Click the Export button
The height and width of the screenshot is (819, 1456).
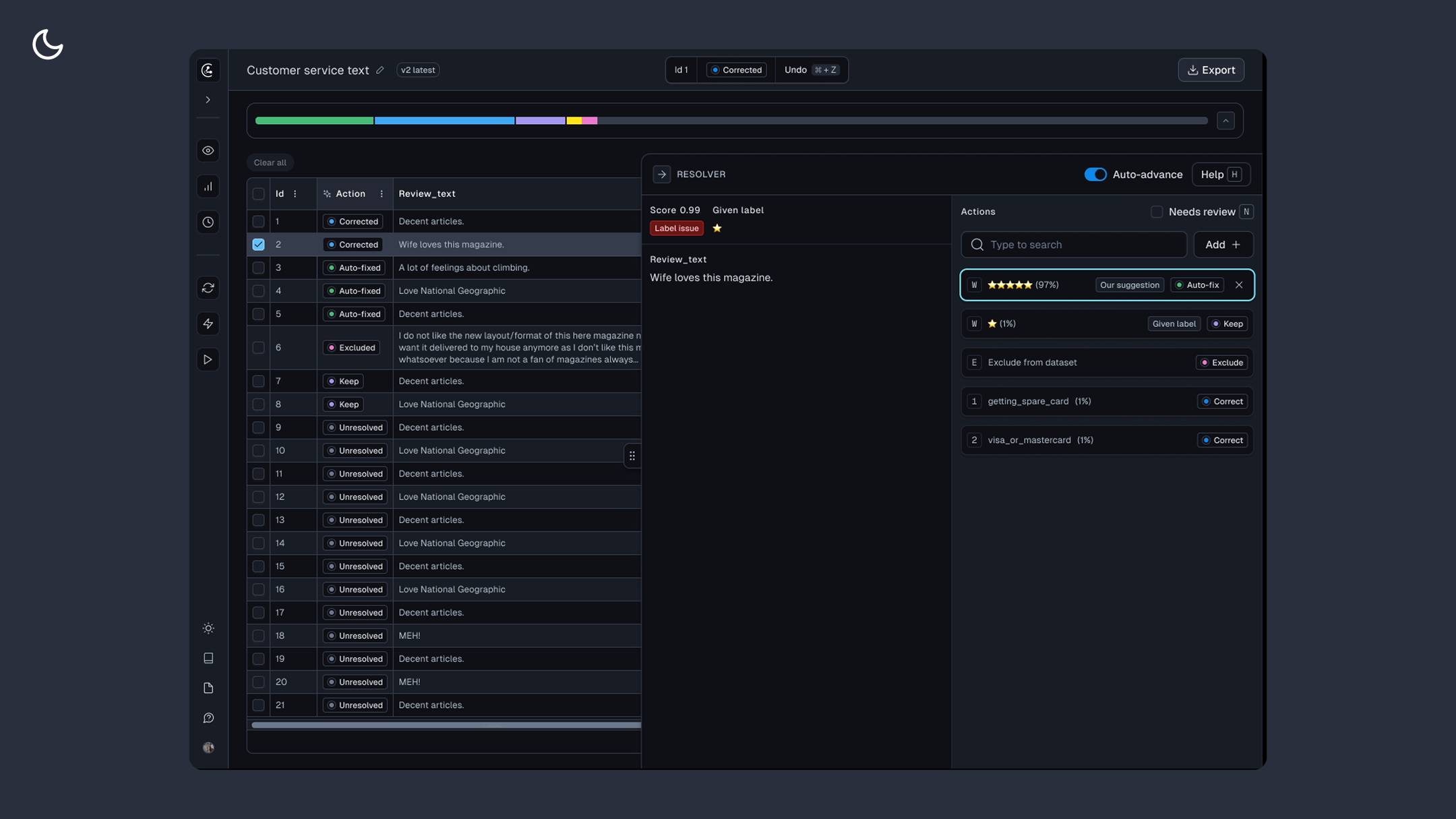click(x=1211, y=70)
